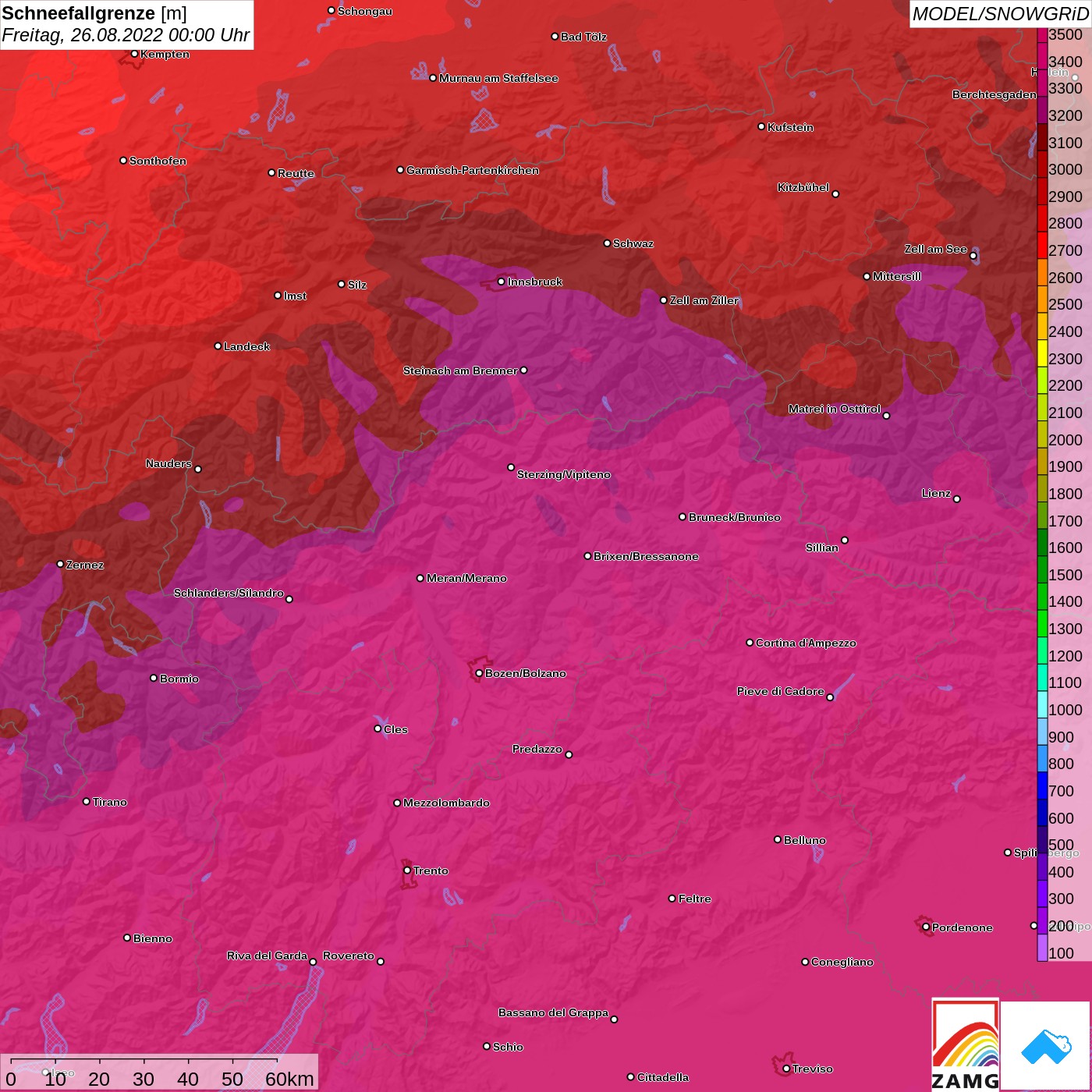Click the Schwaz label

point(633,243)
